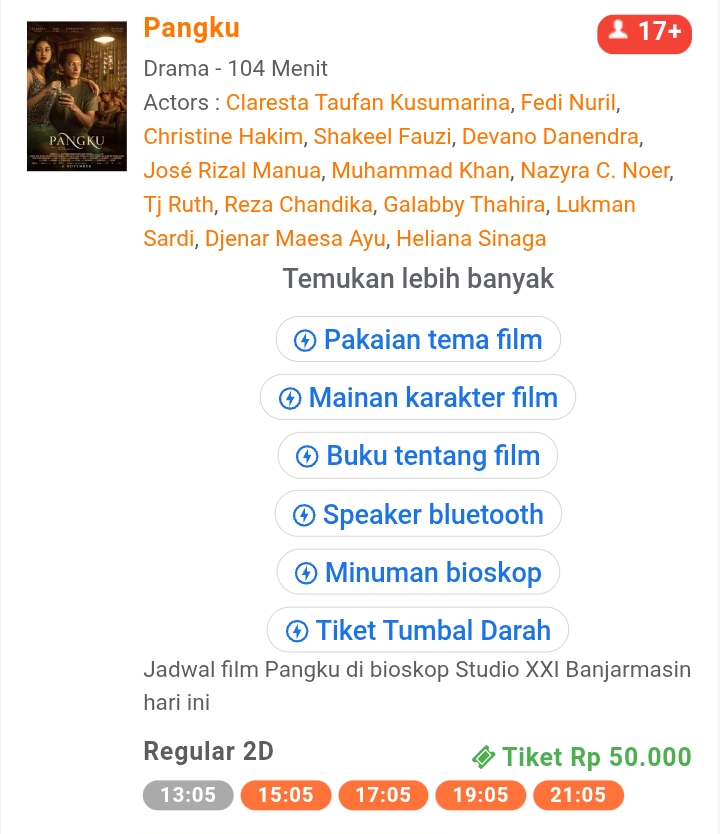
Task: Click the lightning icon beside Buku tentang film
Action: pos(308,456)
